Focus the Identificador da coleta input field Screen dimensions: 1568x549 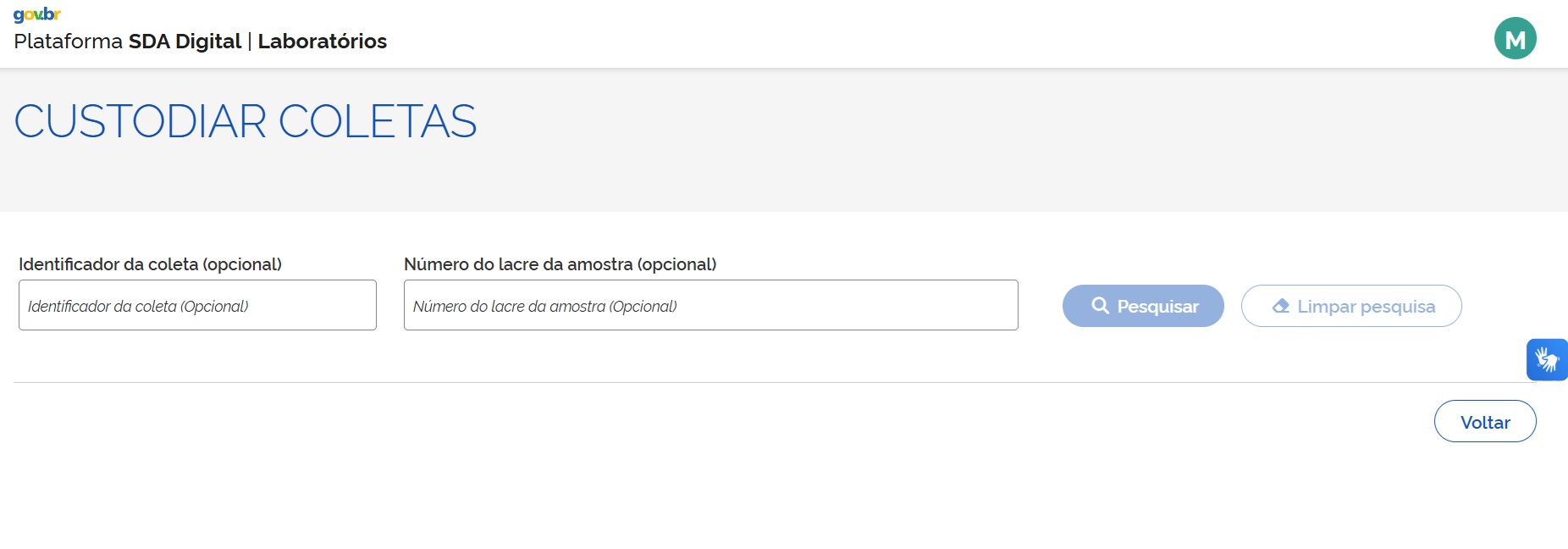pos(197,306)
